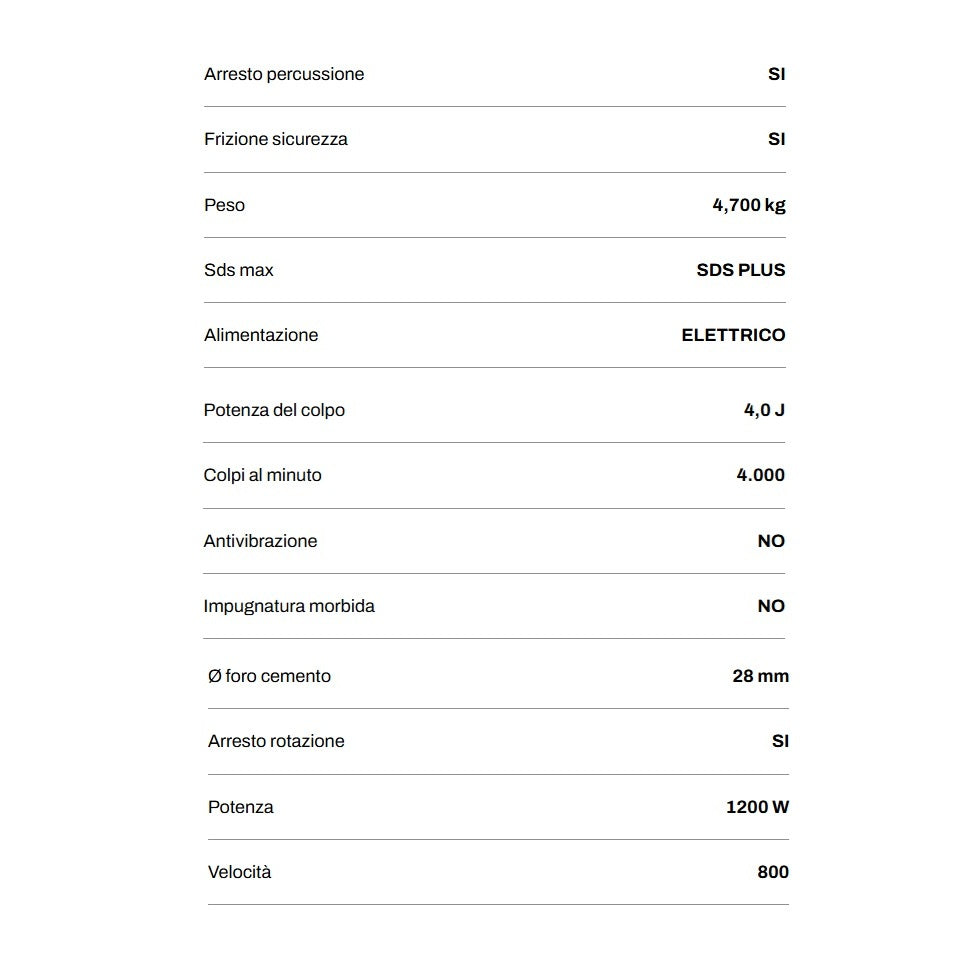Select the "4,700 kg" weight value
This screenshot has height=963, width=963.
coord(748,205)
